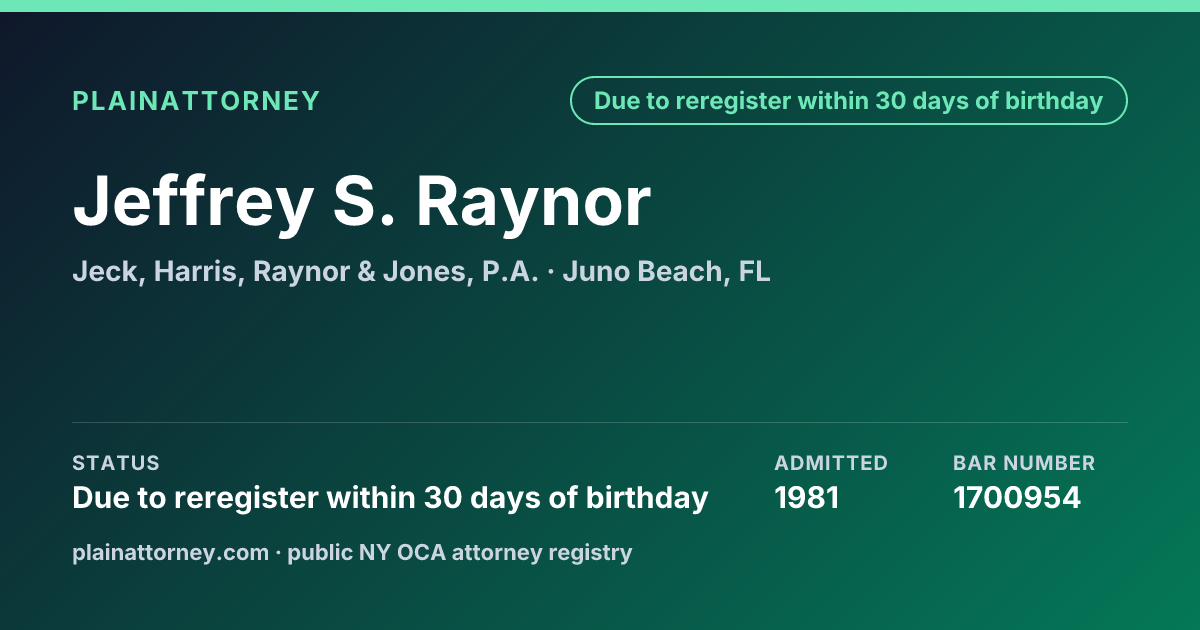Screen dimensions: 1200x630
Task: Click the STATUS label
Action: click(x=116, y=463)
